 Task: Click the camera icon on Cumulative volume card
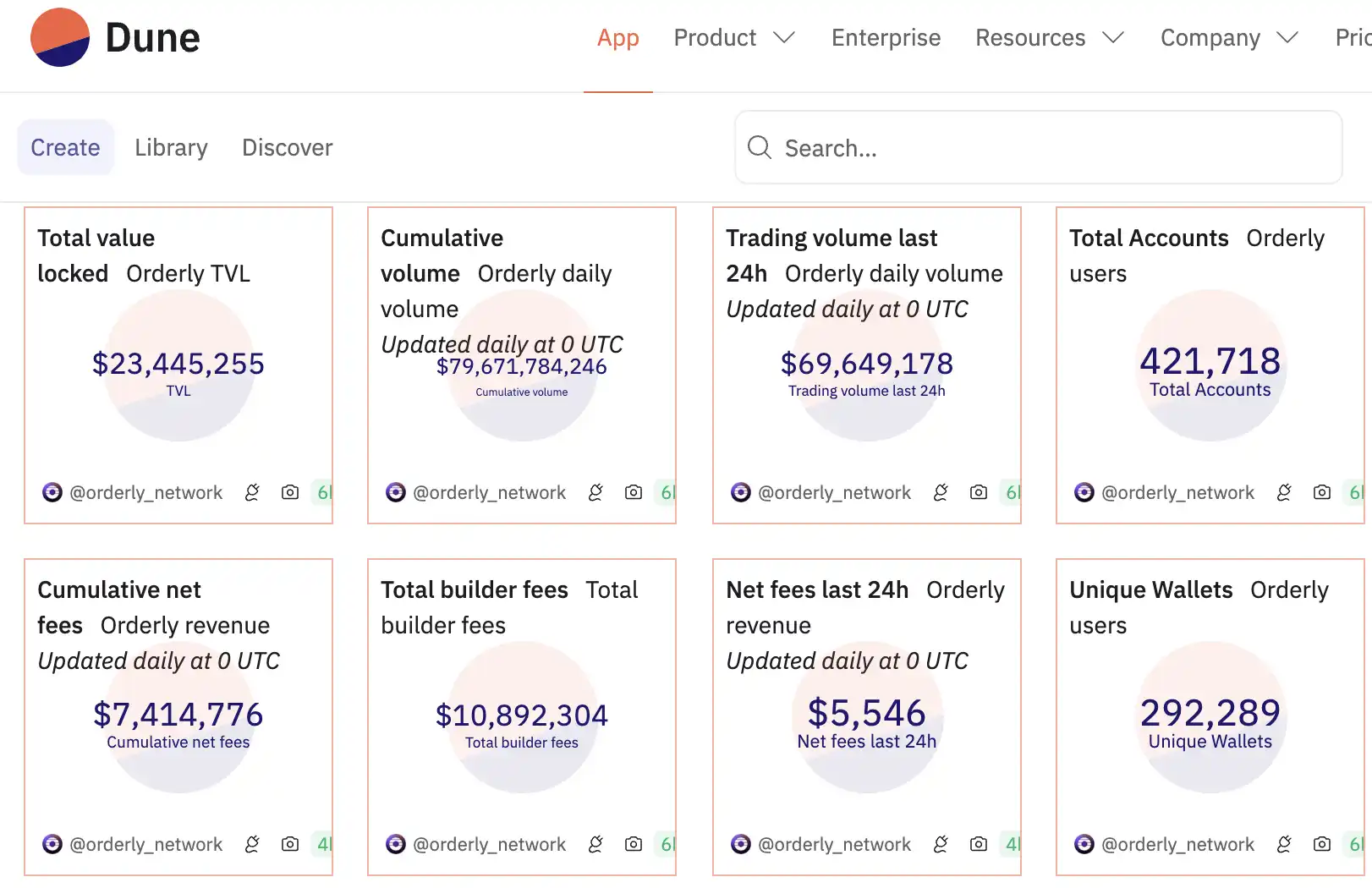[x=634, y=492]
